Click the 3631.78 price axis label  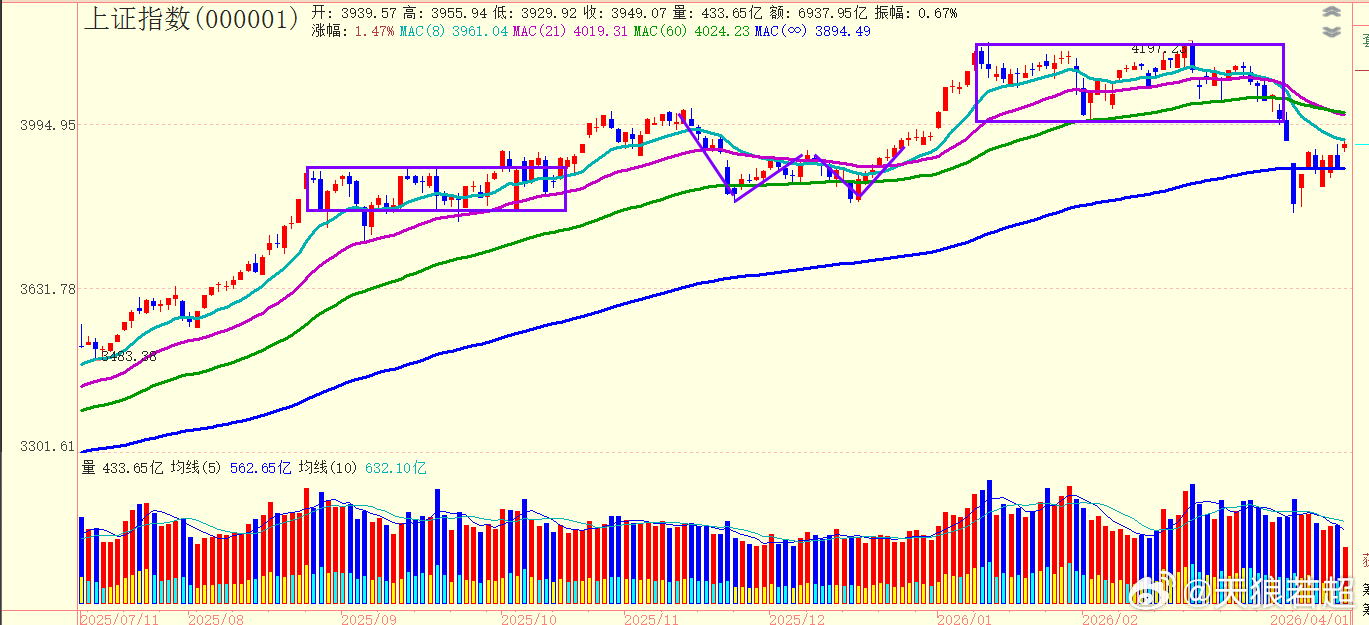(x=47, y=289)
